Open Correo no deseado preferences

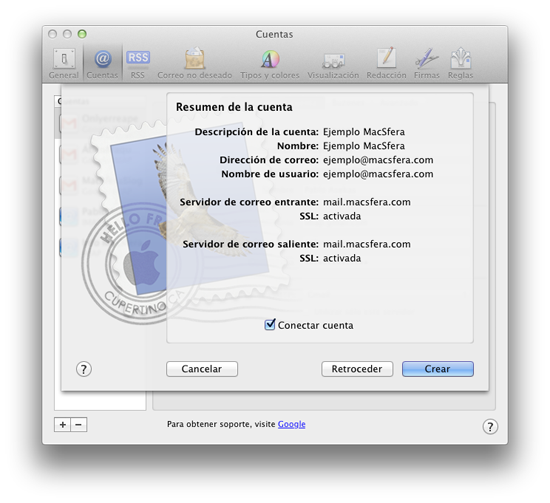pyautogui.click(x=195, y=63)
